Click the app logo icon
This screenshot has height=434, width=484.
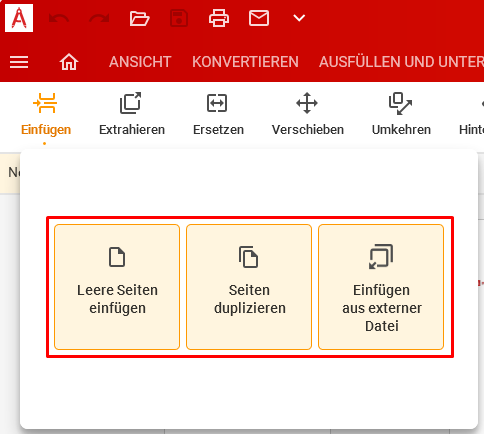pyautogui.click(x=19, y=18)
